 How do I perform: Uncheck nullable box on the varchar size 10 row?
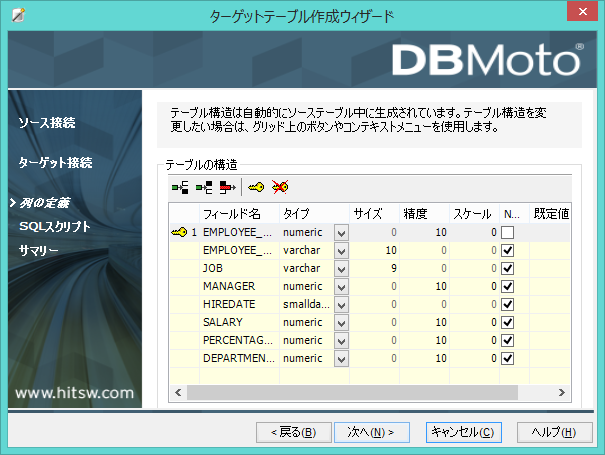[507, 250]
